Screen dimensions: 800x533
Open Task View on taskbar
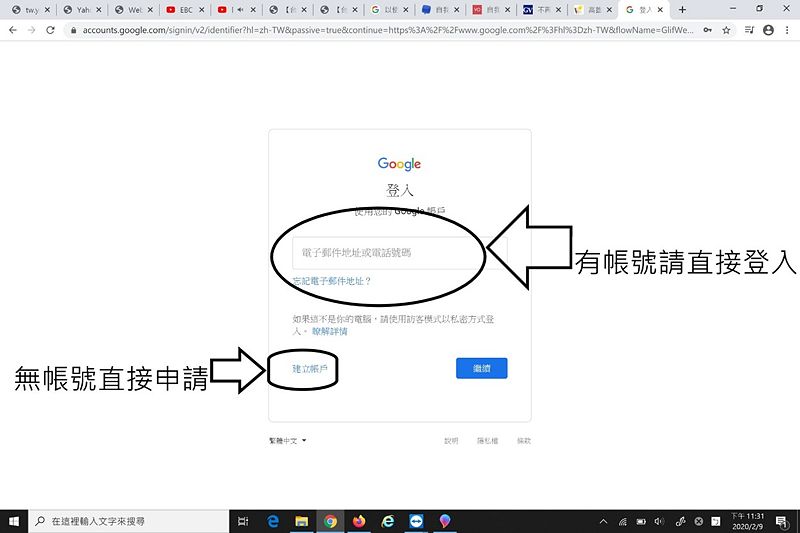click(243, 521)
